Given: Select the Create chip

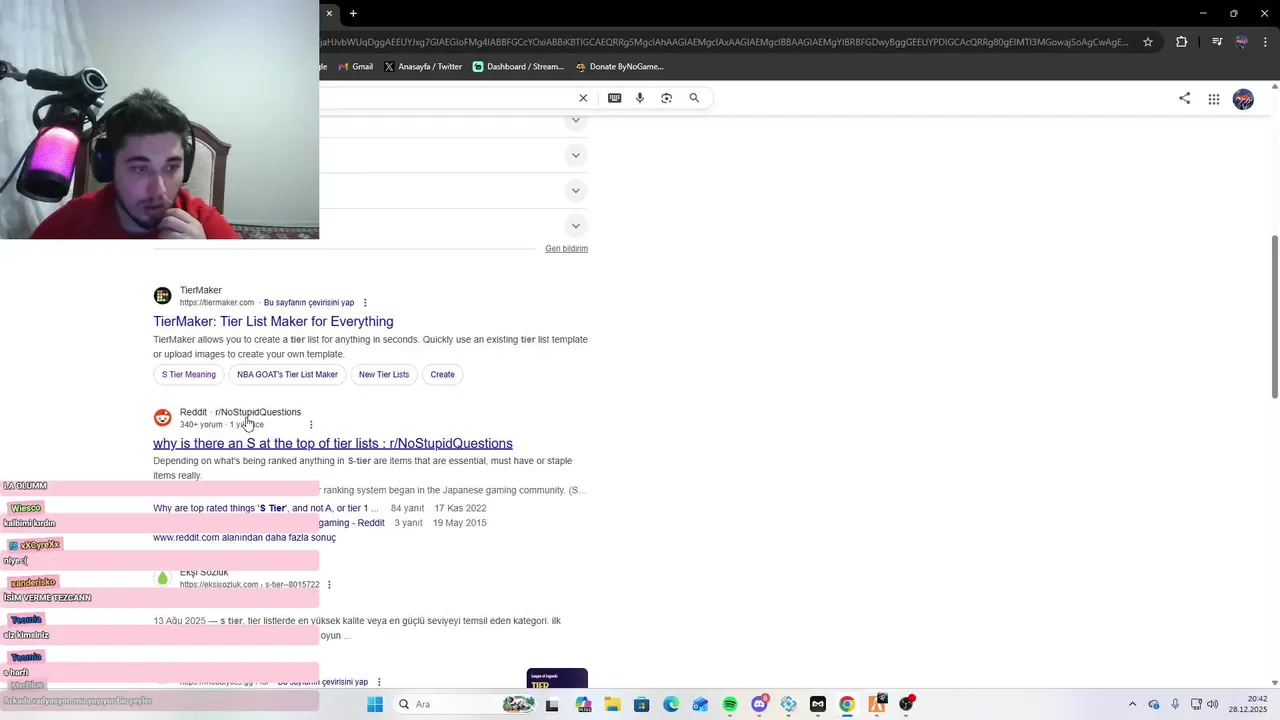Looking at the screenshot, I should click(x=442, y=375).
